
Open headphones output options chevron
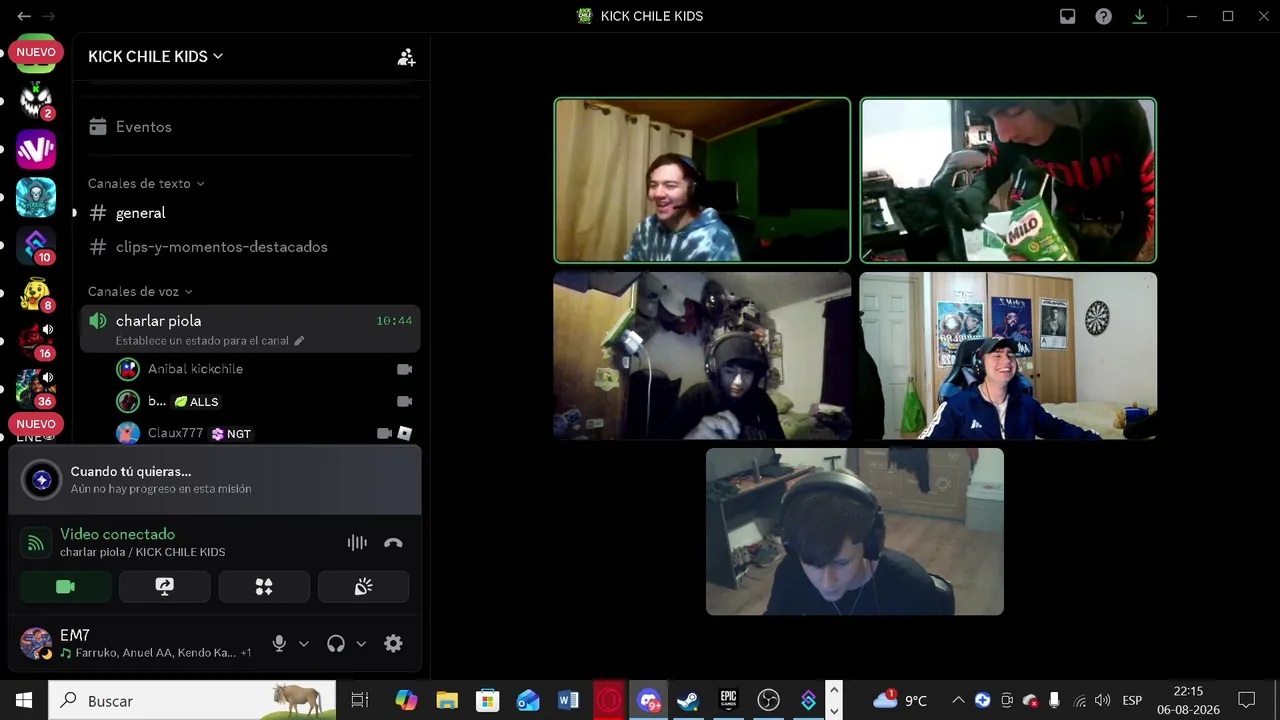click(x=361, y=644)
